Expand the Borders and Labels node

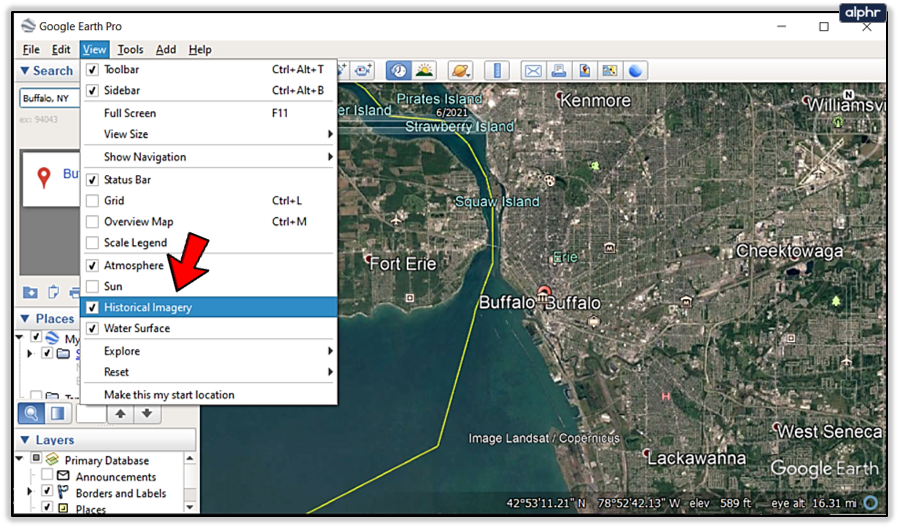pyautogui.click(x=30, y=492)
